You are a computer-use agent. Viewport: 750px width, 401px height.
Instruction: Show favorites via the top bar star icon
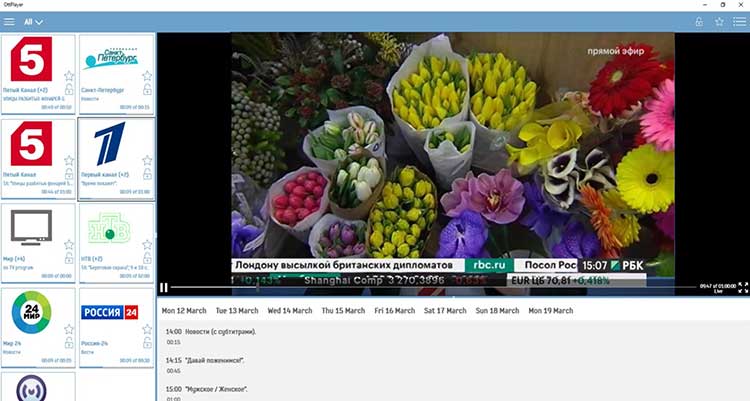point(719,22)
